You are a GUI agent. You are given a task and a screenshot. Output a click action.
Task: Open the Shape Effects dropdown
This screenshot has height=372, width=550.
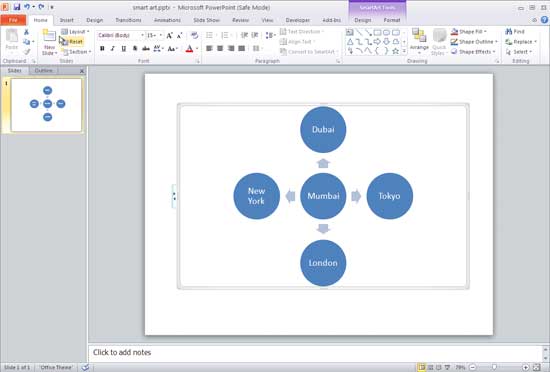pyautogui.click(x=473, y=52)
